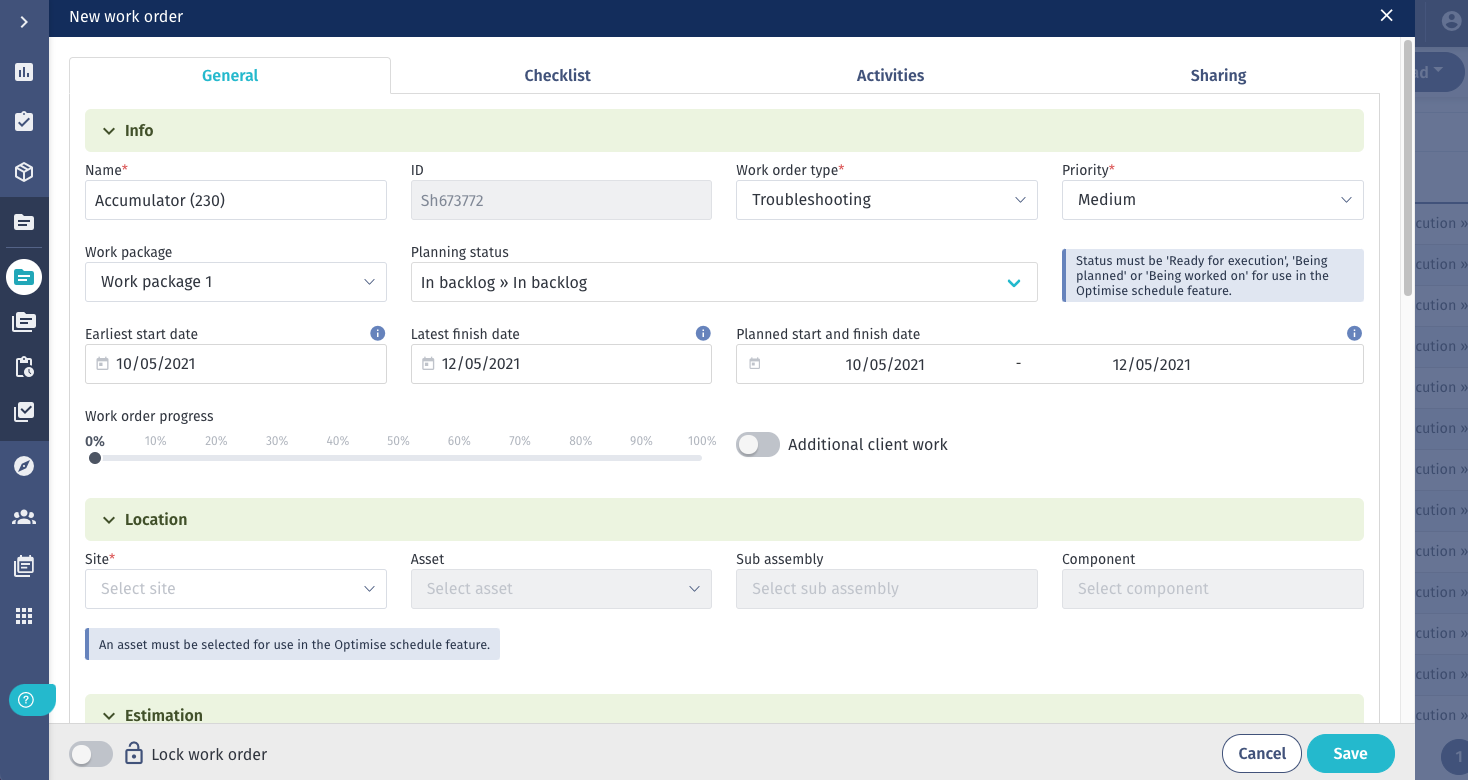Viewport: 1468px width, 780px height.
Task: Click the planned start date 10/05/2021
Action: coord(885,365)
